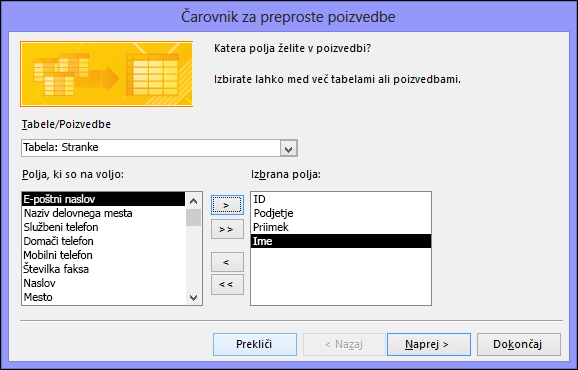The height and width of the screenshot is (370, 578).
Task: Add all fields with double right arrow
Action: tap(227, 229)
